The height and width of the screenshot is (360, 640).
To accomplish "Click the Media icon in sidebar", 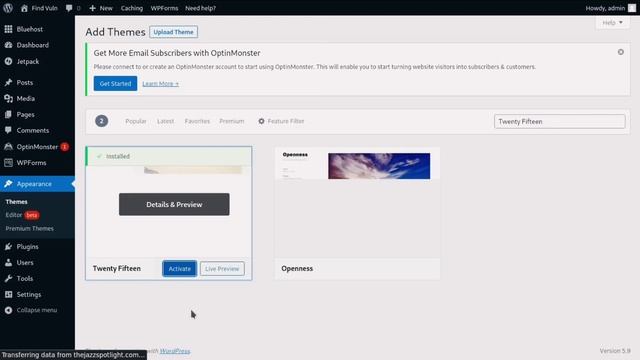I will pos(8,98).
